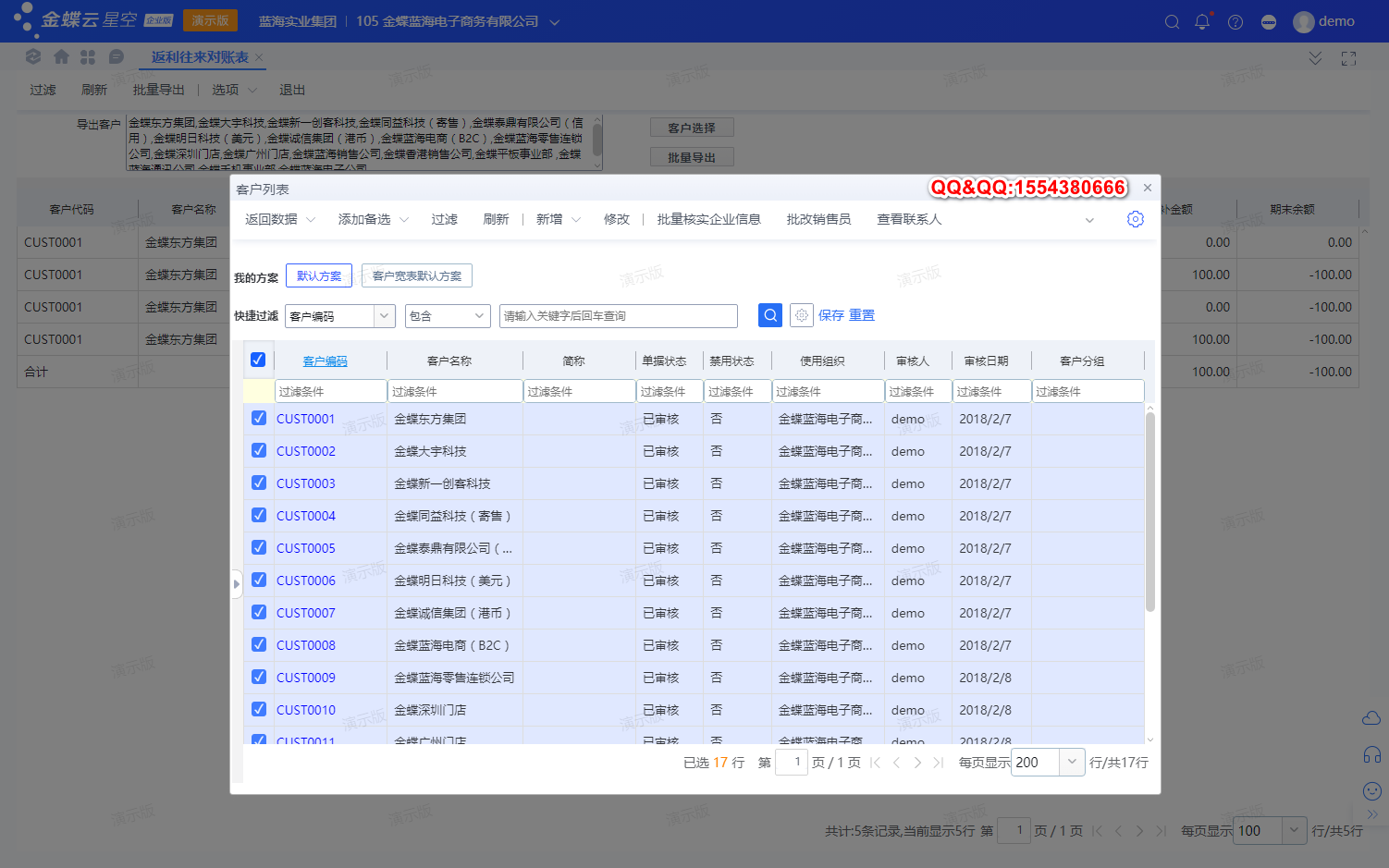Select the 客户宽表默认方案 scheme
Screen dimensions: 1389x868
(x=417, y=275)
